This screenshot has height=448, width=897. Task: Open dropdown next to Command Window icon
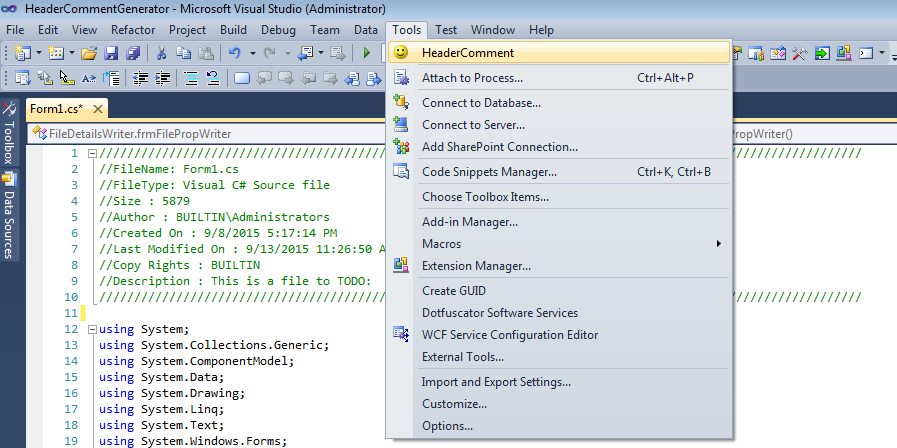coord(882,53)
